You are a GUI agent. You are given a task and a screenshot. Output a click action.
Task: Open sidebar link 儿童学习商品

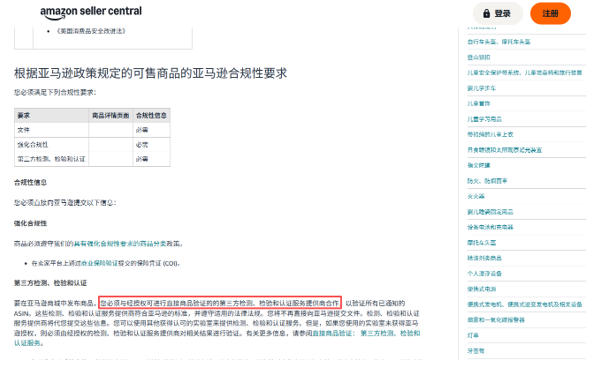click(x=485, y=119)
